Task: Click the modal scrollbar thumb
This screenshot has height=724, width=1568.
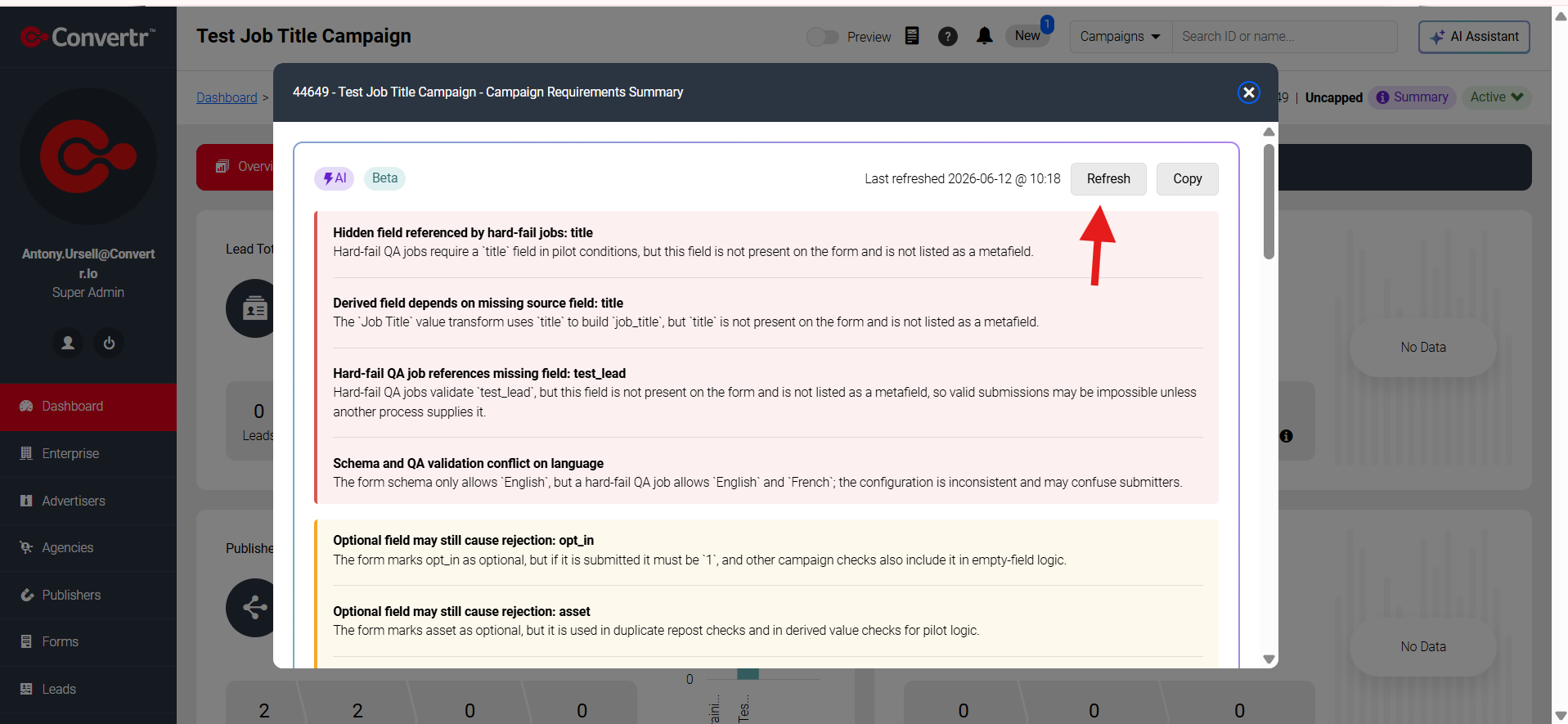Action: pos(1269,202)
